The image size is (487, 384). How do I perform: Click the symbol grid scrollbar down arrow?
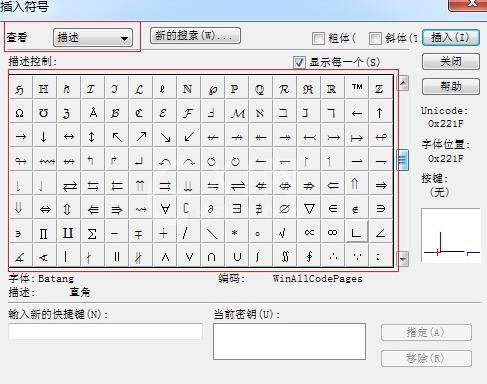click(403, 259)
